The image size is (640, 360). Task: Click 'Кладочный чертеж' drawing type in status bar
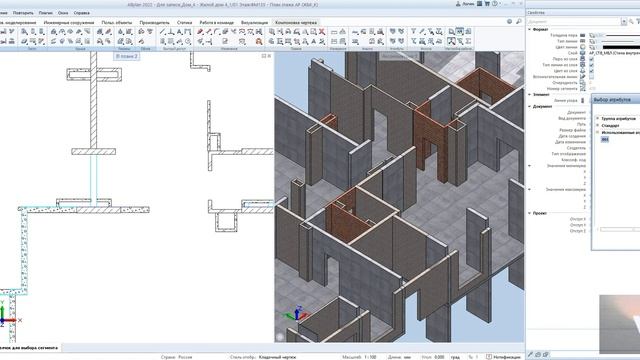click(x=277, y=357)
